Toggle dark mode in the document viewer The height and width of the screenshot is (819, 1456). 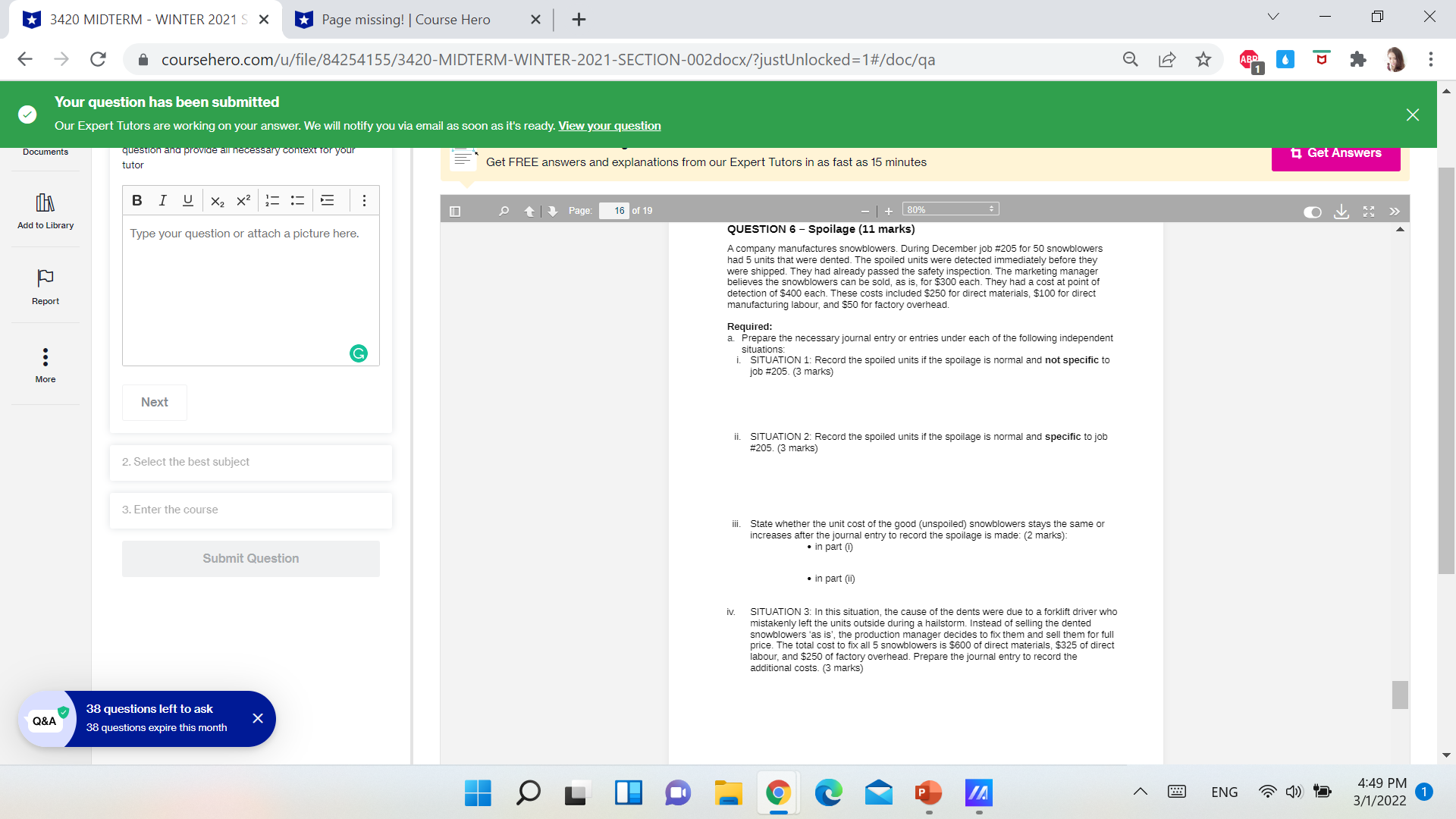[1312, 212]
